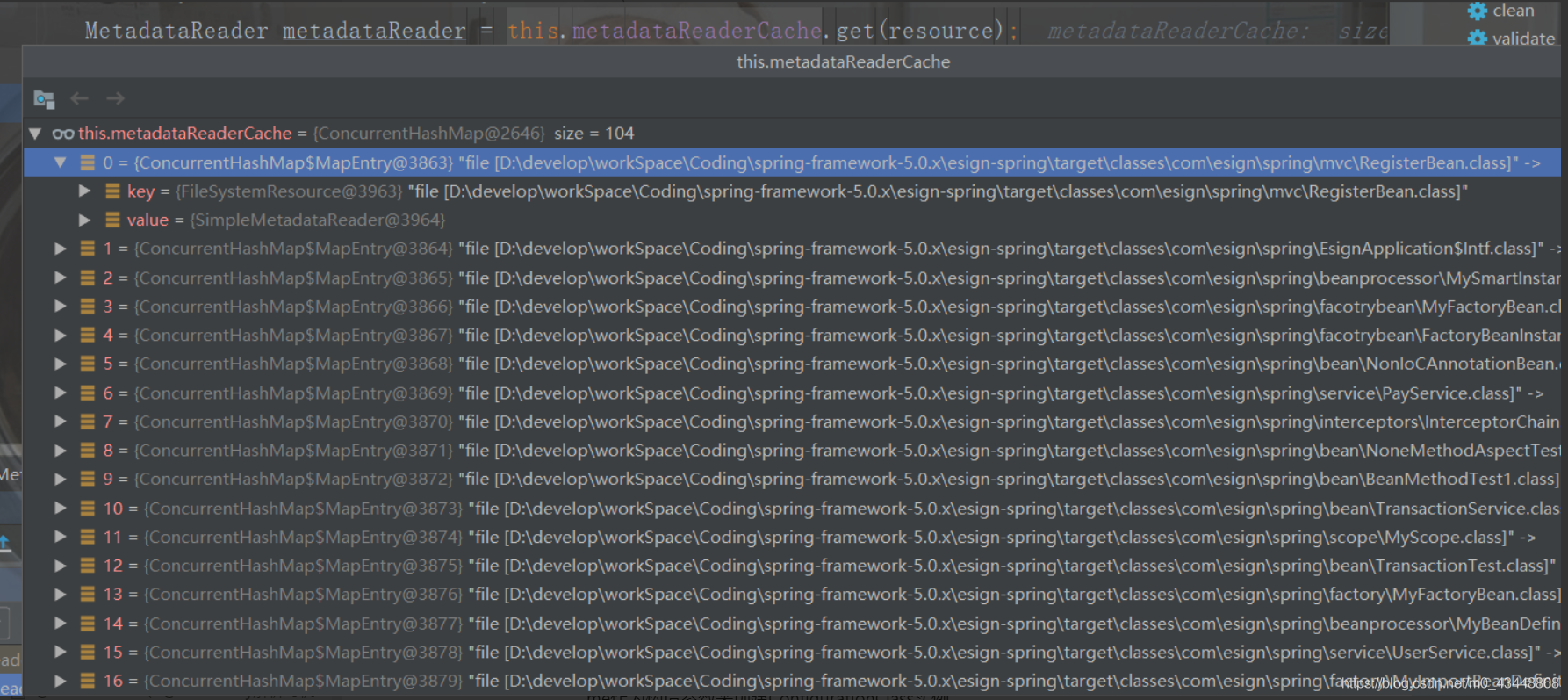Click the gear icon next to validate
1568x700 pixels.
1478,38
